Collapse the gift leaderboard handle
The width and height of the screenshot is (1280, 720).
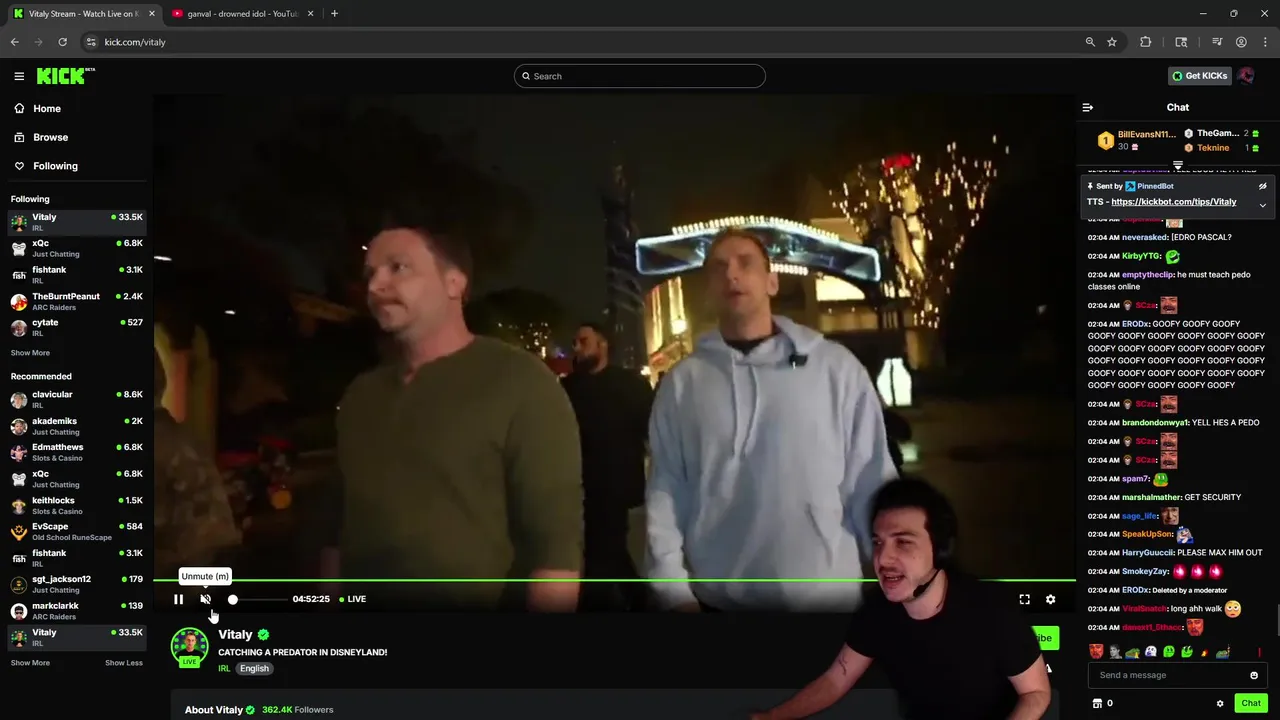click(x=1178, y=165)
